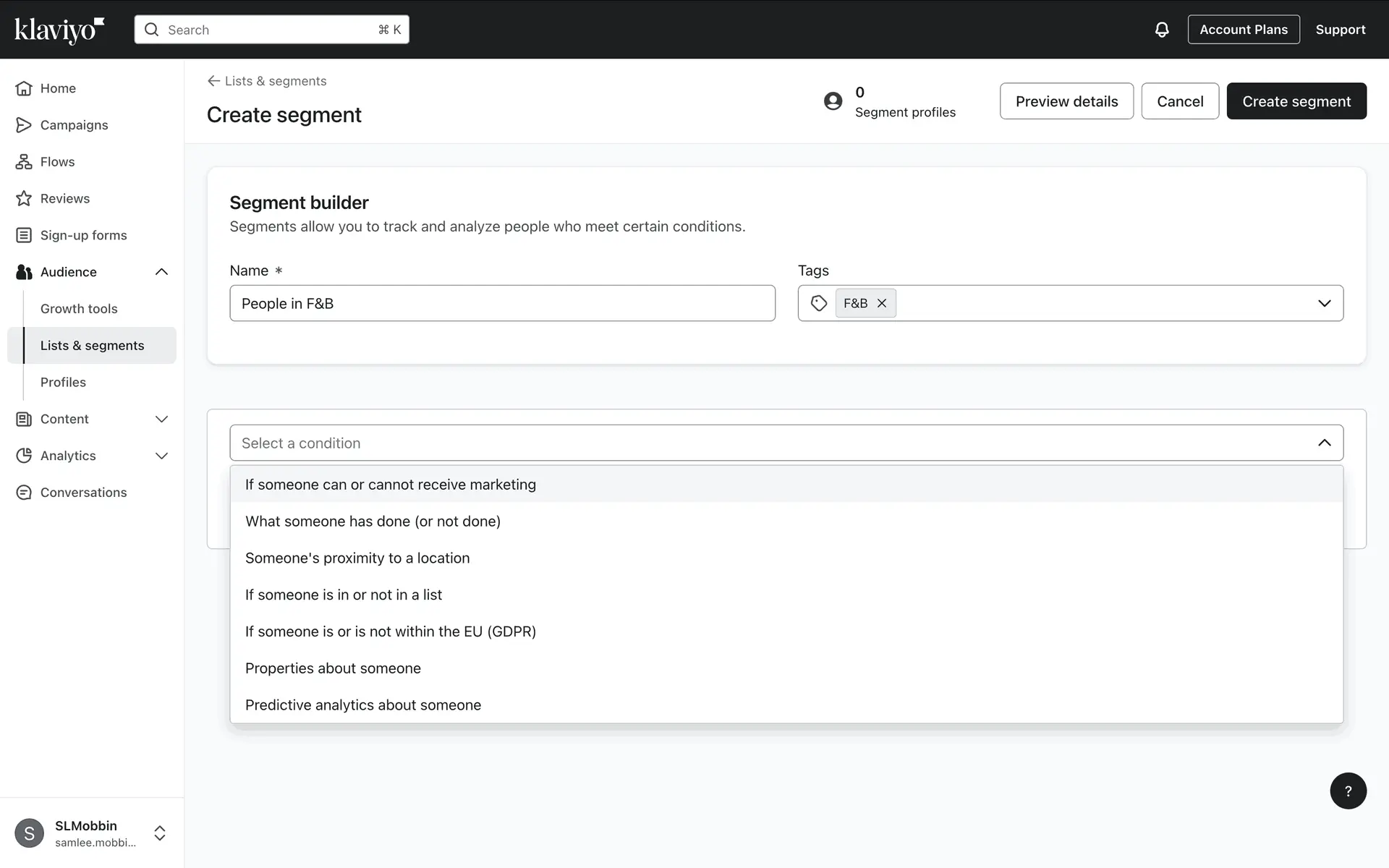The height and width of the screenshot is (868, 1389).
Task: Click the Reviews star icon
Action: [x=24, y=198]
